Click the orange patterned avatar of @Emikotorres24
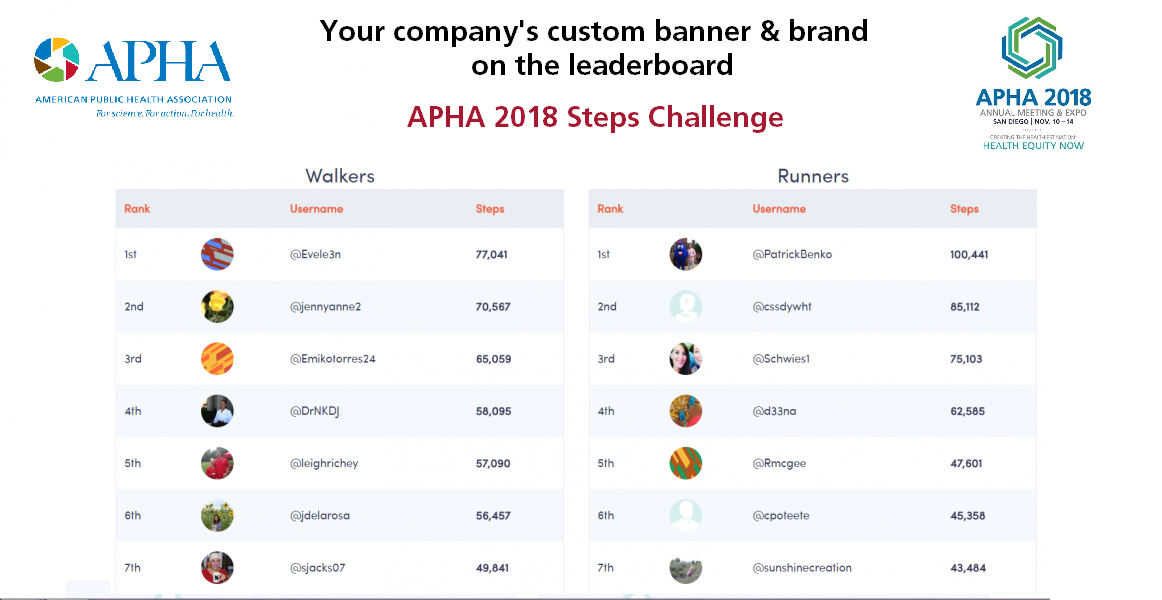This screenshot has height=600, width=1162. coord(217,358)
